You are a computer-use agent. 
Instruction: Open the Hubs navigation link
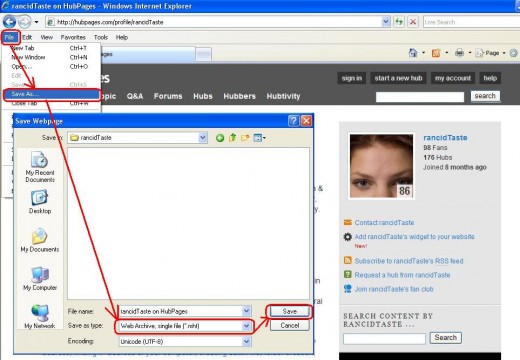(x=203, y=96)
